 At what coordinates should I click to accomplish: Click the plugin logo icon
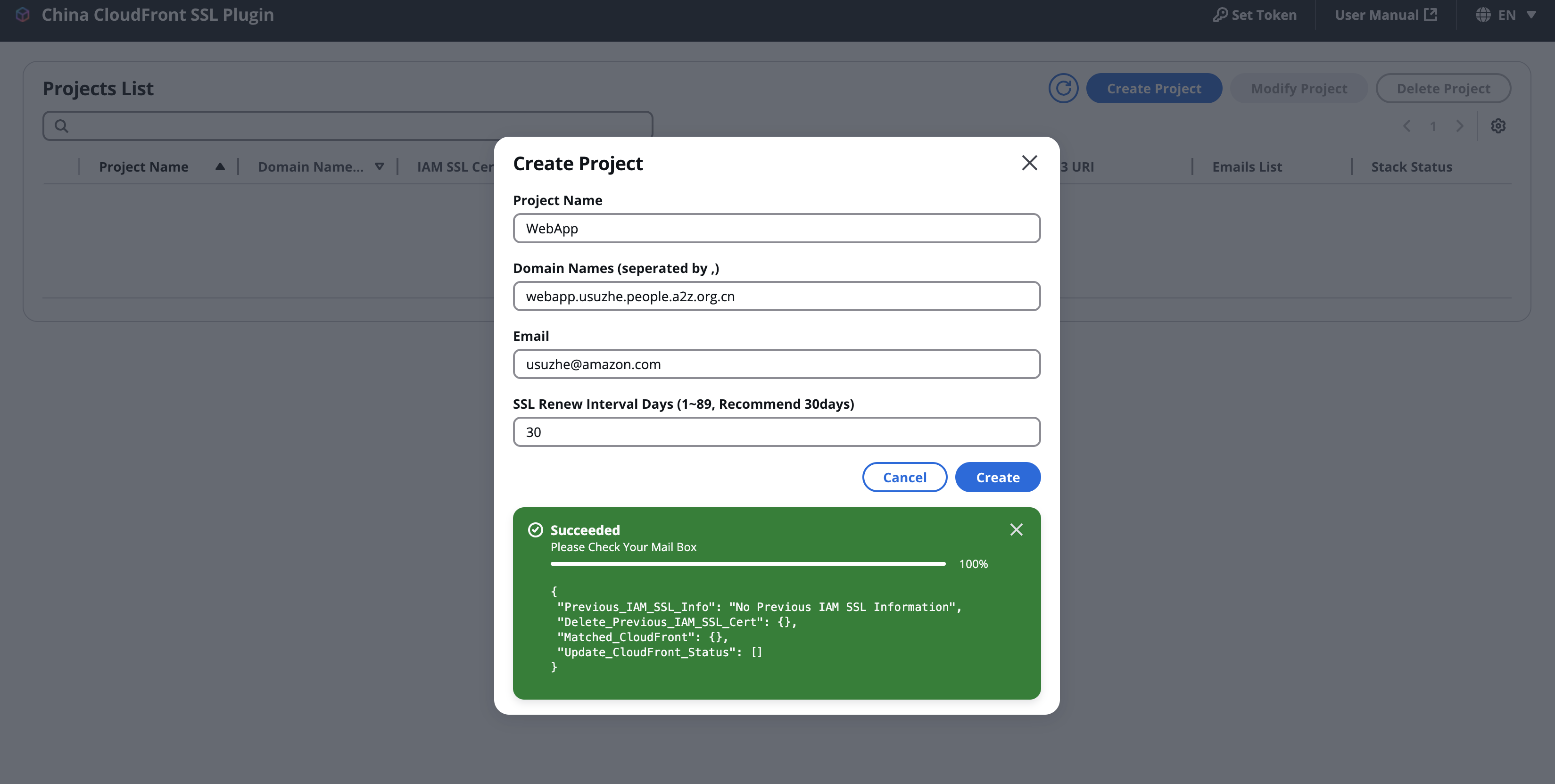22,15
